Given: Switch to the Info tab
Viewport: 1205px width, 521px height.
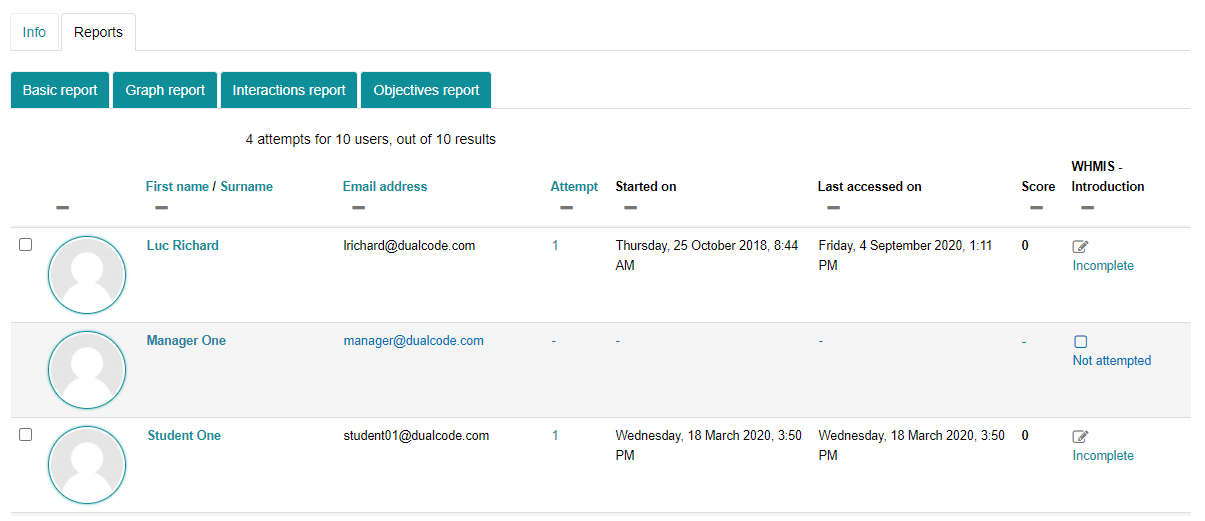Looking at the screenshot, I should (34, 32).
